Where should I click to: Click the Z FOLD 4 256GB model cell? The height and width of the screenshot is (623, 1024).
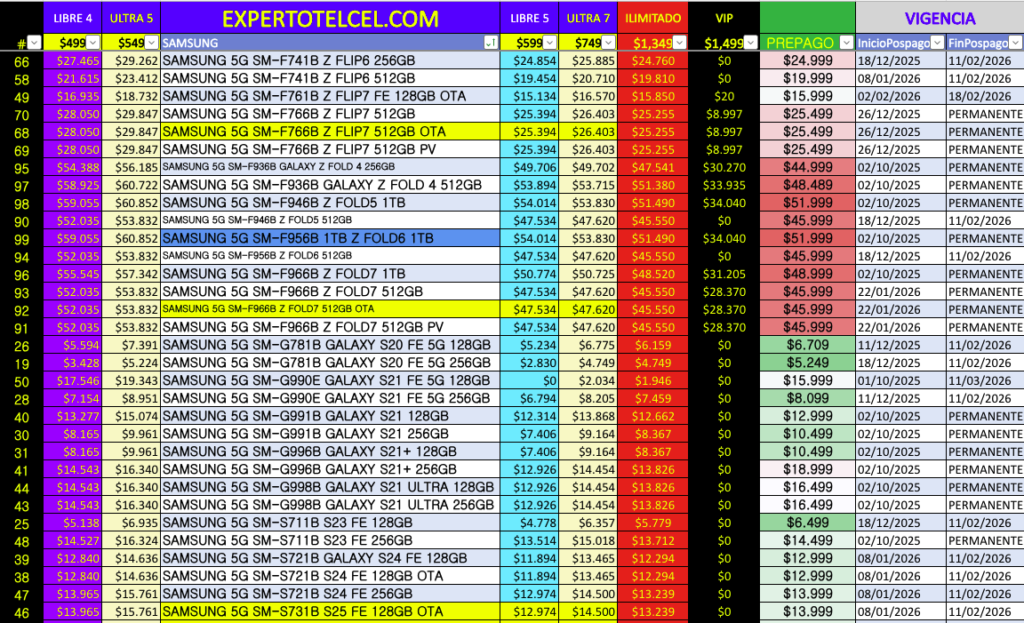330,167
